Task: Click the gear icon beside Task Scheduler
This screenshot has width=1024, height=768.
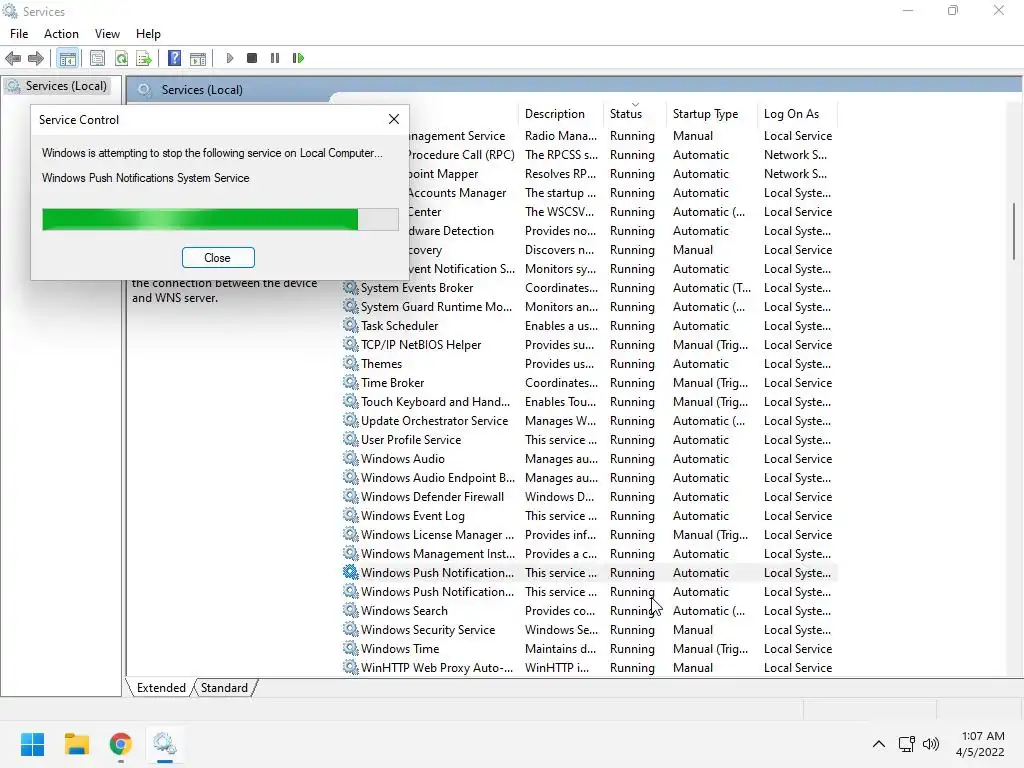Action: pos(351,325)
